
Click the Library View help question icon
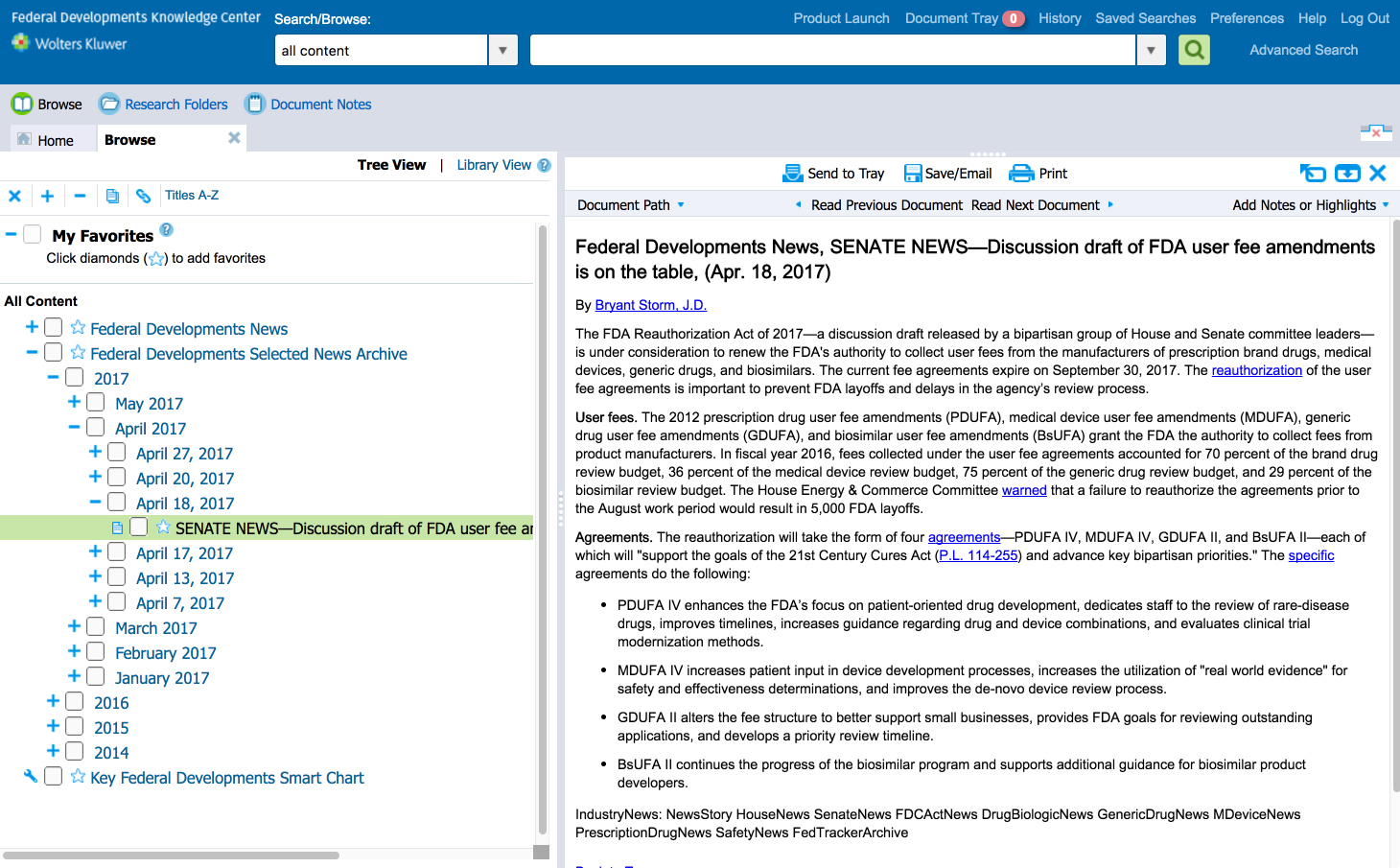545,165
